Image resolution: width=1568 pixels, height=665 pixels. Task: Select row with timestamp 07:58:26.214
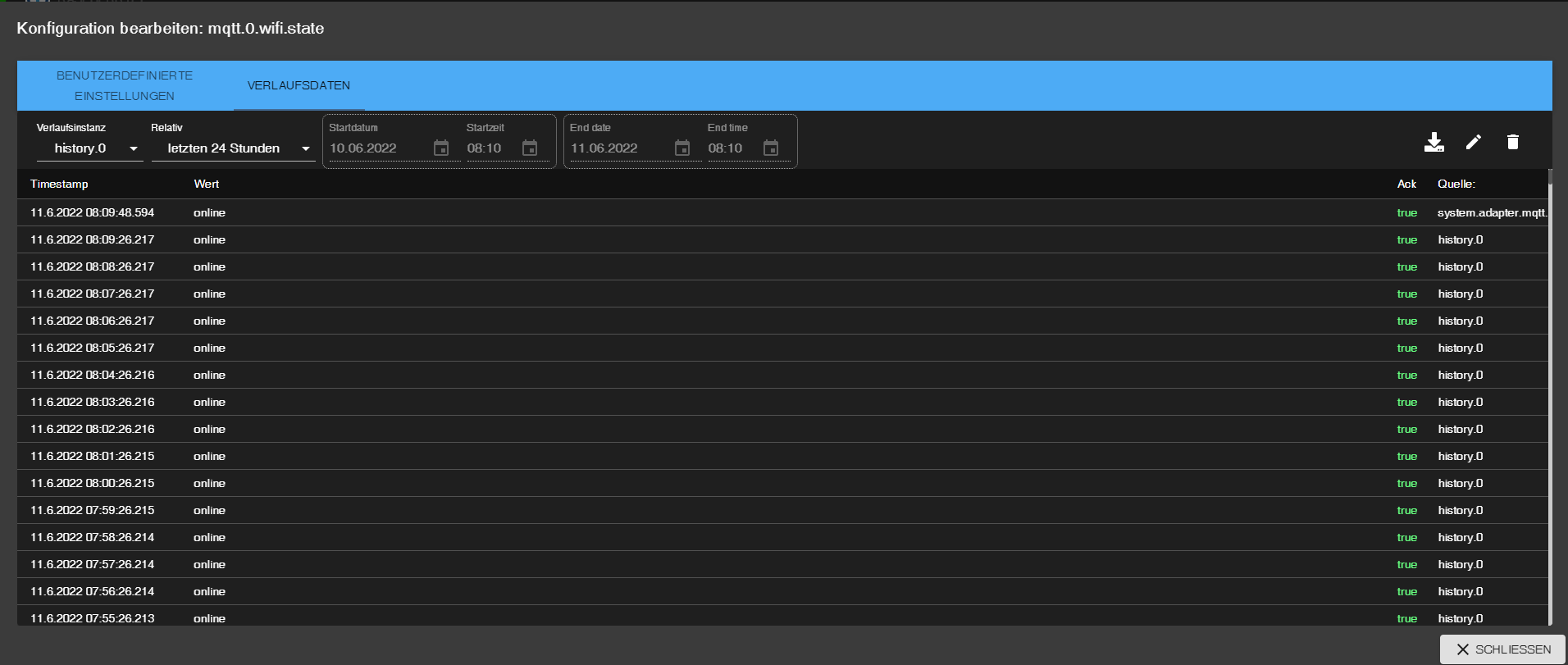782,537
